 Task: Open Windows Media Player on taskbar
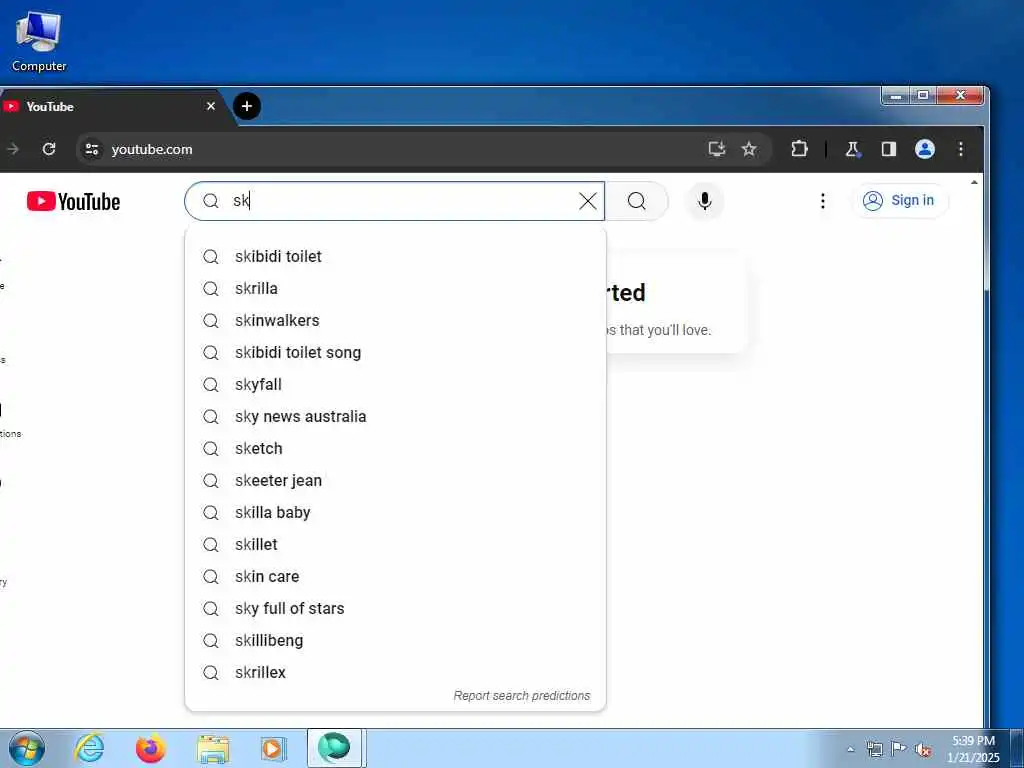(274, 748)
